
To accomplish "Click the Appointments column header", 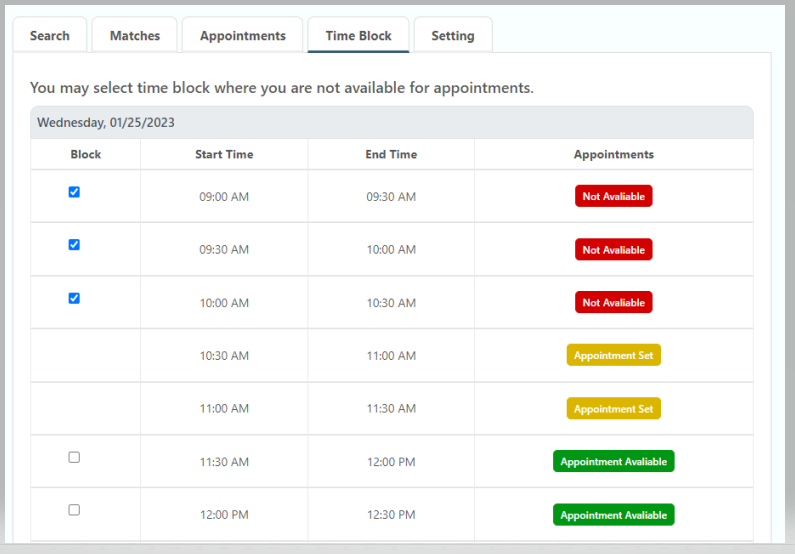I will (613, 154).
